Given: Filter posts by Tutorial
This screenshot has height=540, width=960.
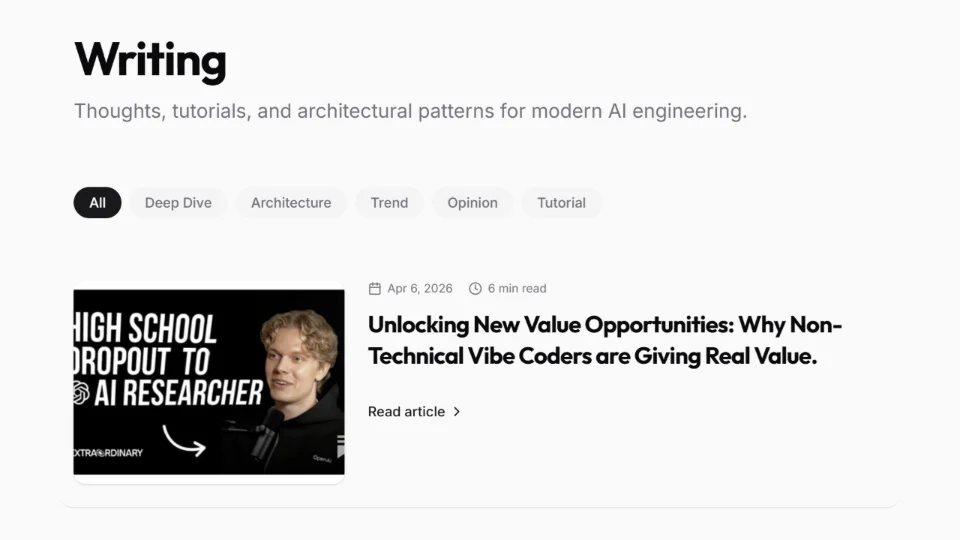Looking at the screenshot, I should (x=561, y=203).
